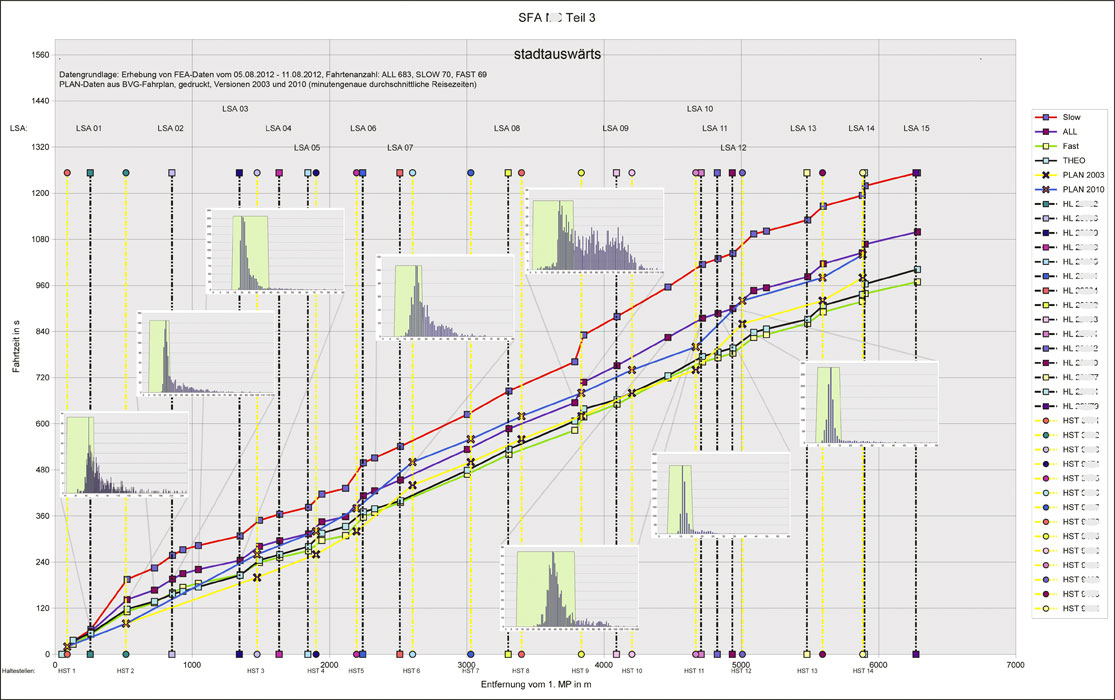Click the HST 2 stop label
1115x700 pixels.
(125, 671)
